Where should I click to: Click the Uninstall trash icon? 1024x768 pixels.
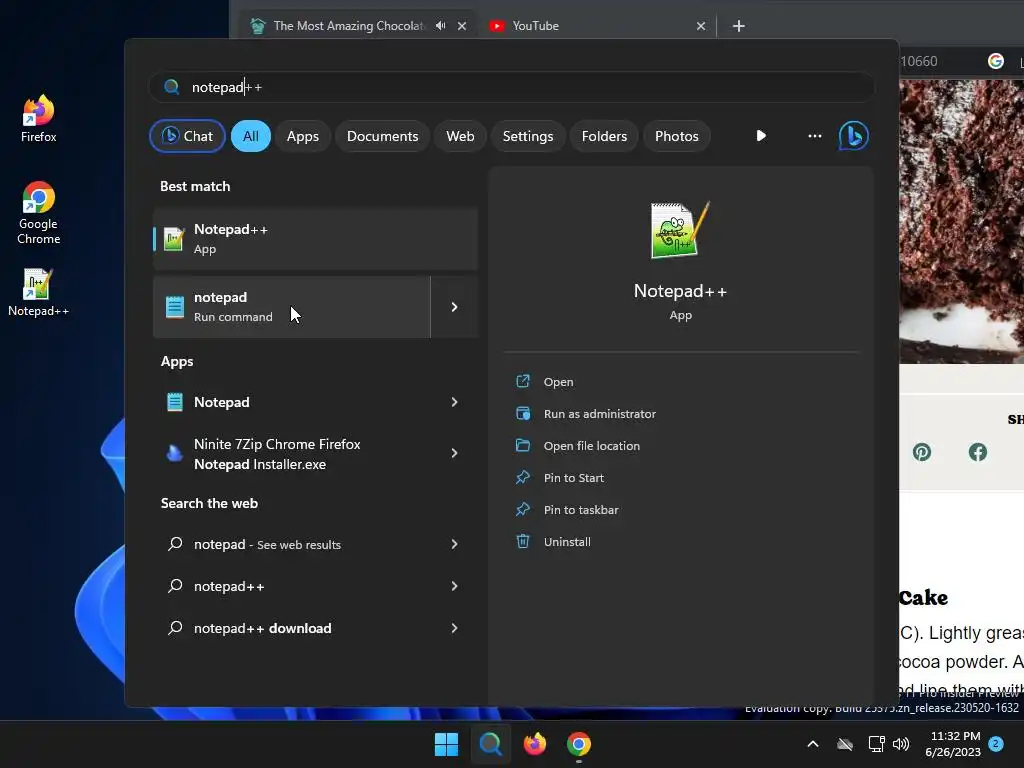click(x=523, y=541)
